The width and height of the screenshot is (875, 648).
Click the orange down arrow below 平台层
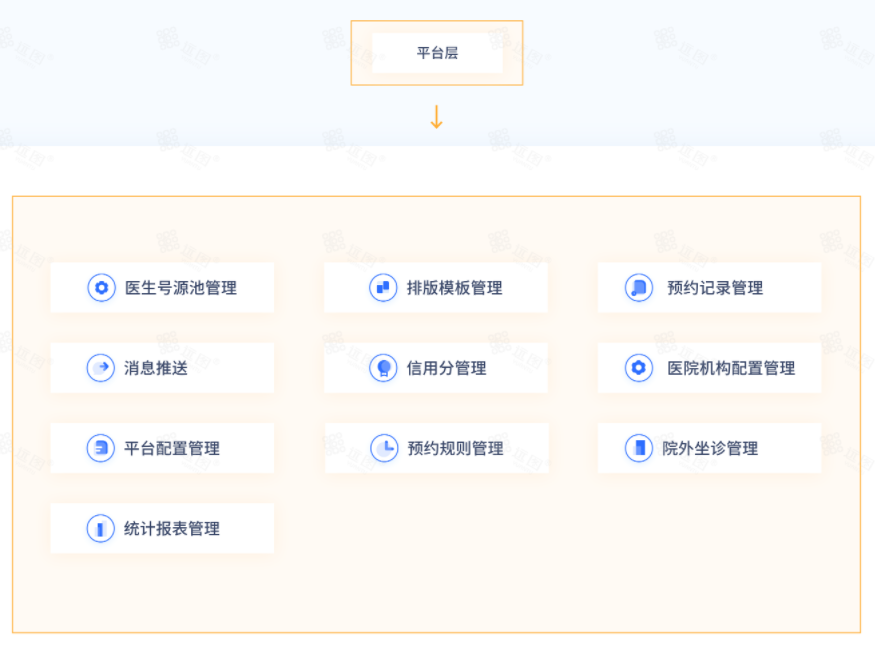[x=436, y=117]
